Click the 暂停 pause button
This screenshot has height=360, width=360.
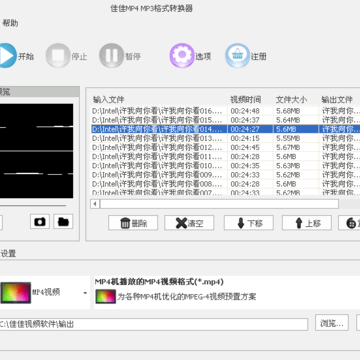tap(120, 56)
